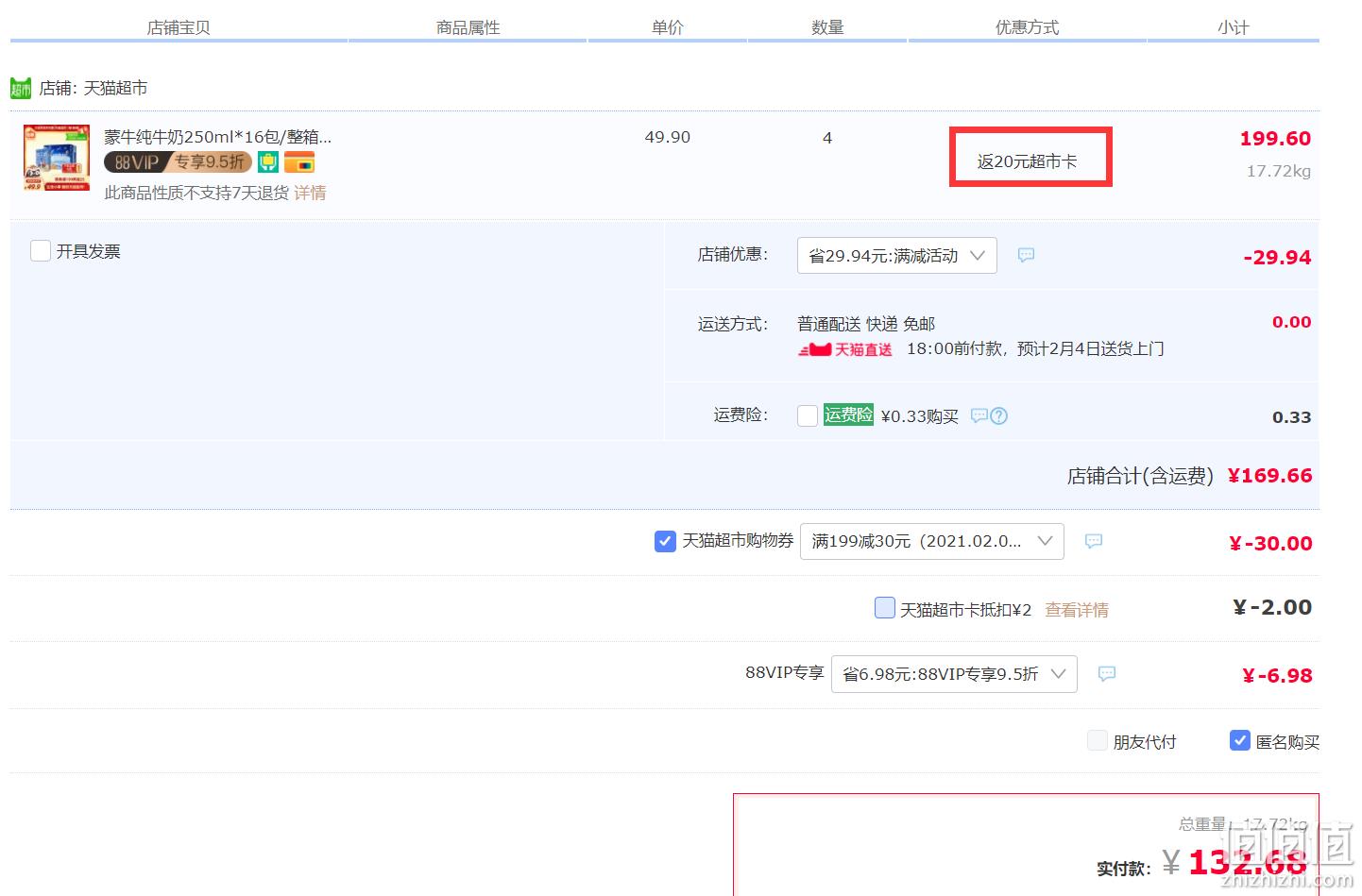The image size is (1362, 896).
Task: Open the comment icon beside 店铺优惠 dropdown
Action: 1026,255
